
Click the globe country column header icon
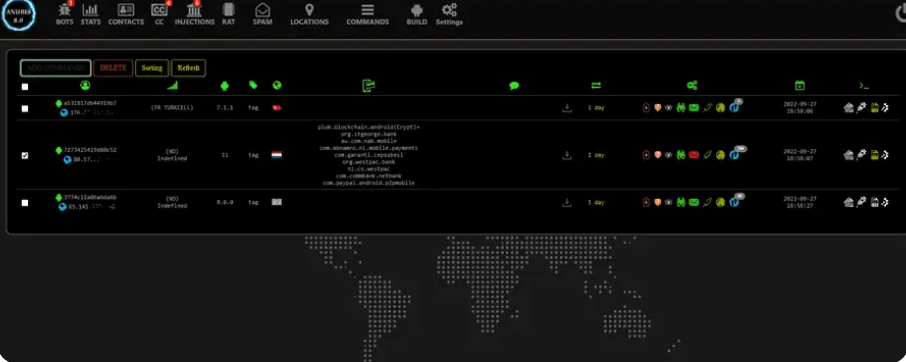click(277, 85)
